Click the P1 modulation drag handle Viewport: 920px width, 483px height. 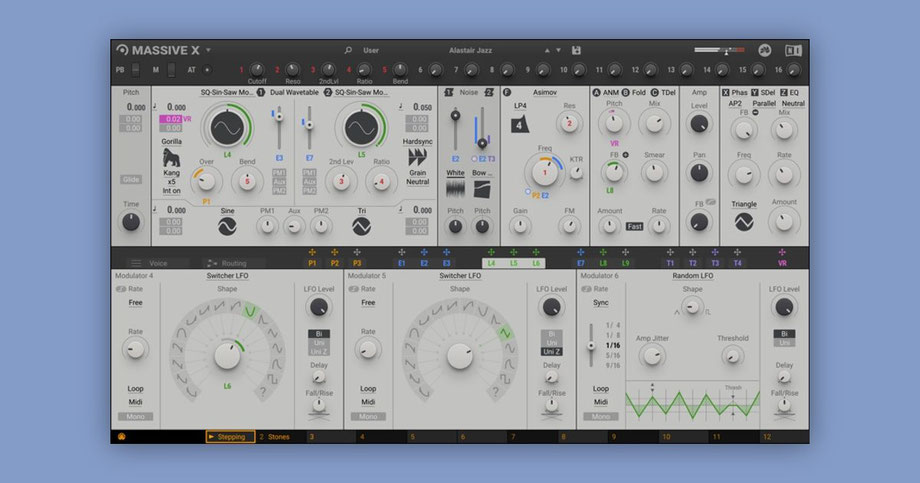(312, 252)
